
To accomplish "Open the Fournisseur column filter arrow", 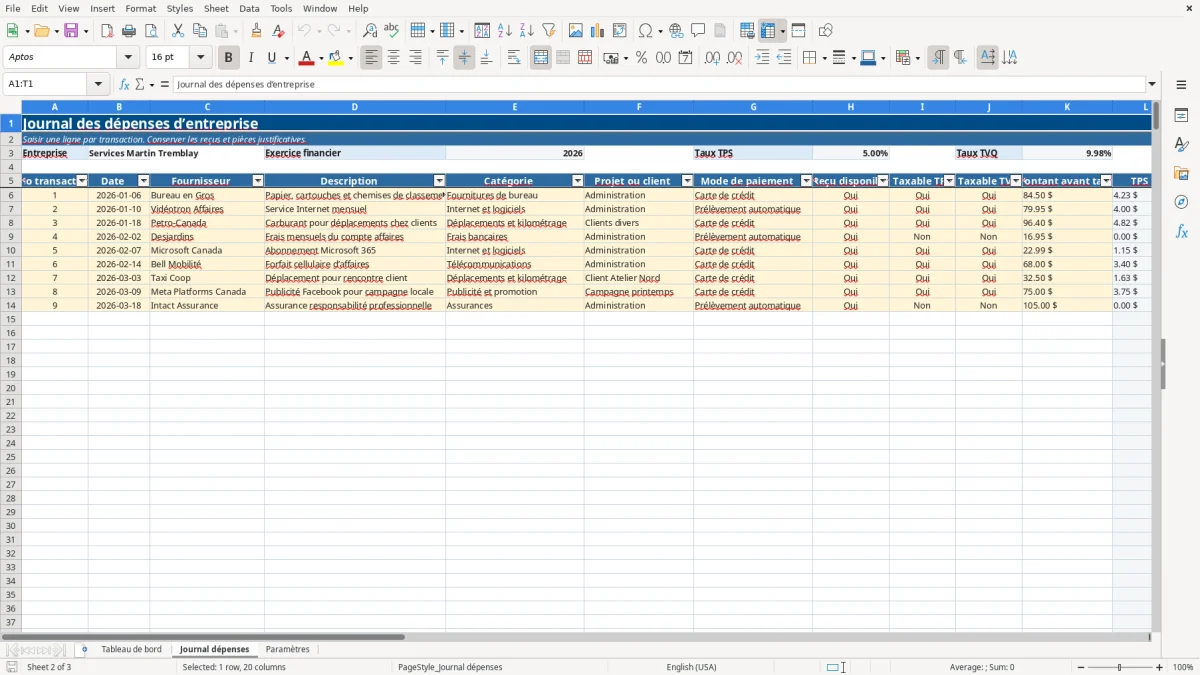I will click(258, 181).
